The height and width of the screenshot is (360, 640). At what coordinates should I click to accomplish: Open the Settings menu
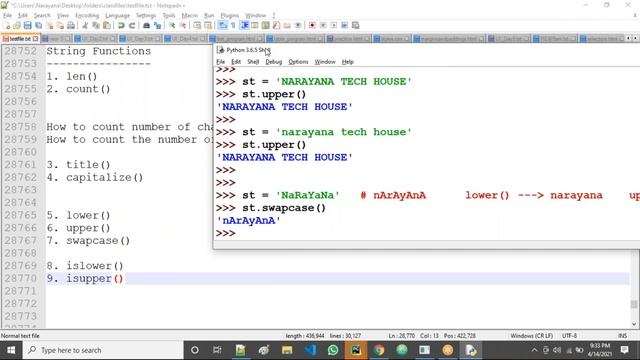pyautogui.click(x=146, y=16)
